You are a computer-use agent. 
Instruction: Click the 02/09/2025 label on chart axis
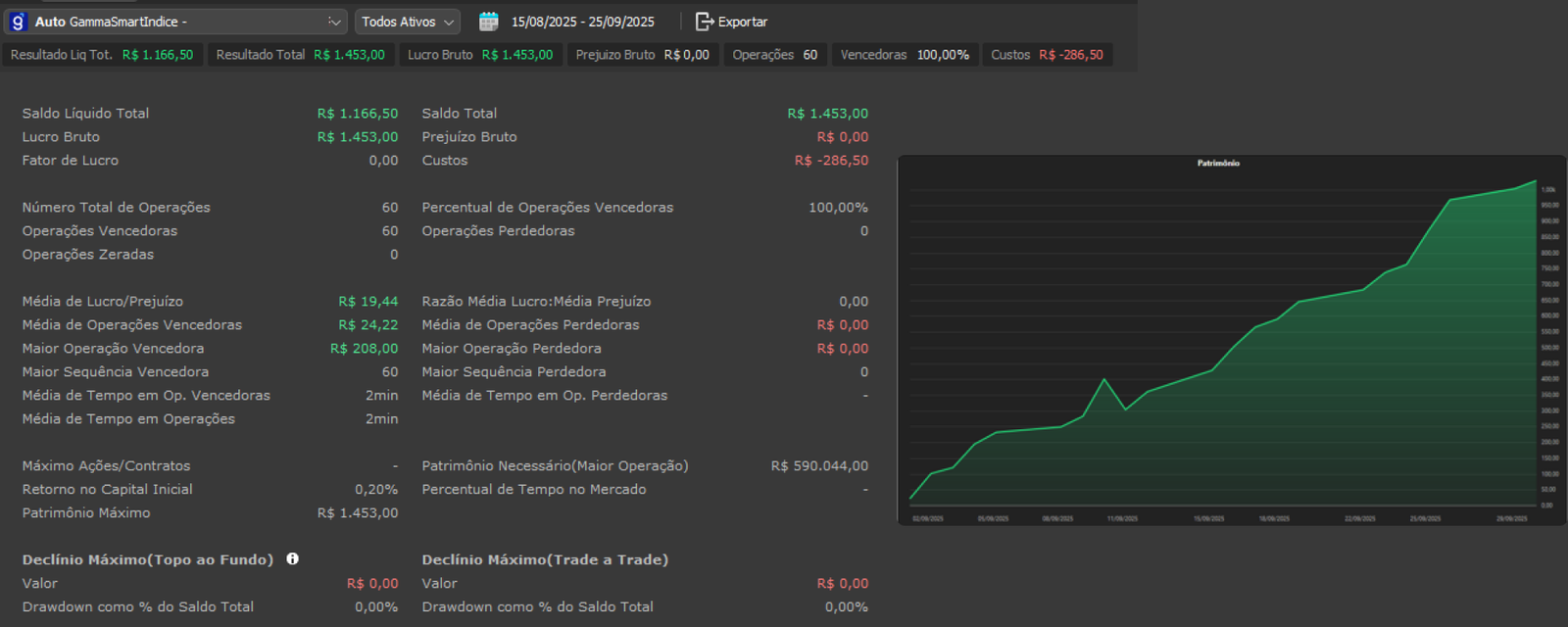tap(927, 518)
